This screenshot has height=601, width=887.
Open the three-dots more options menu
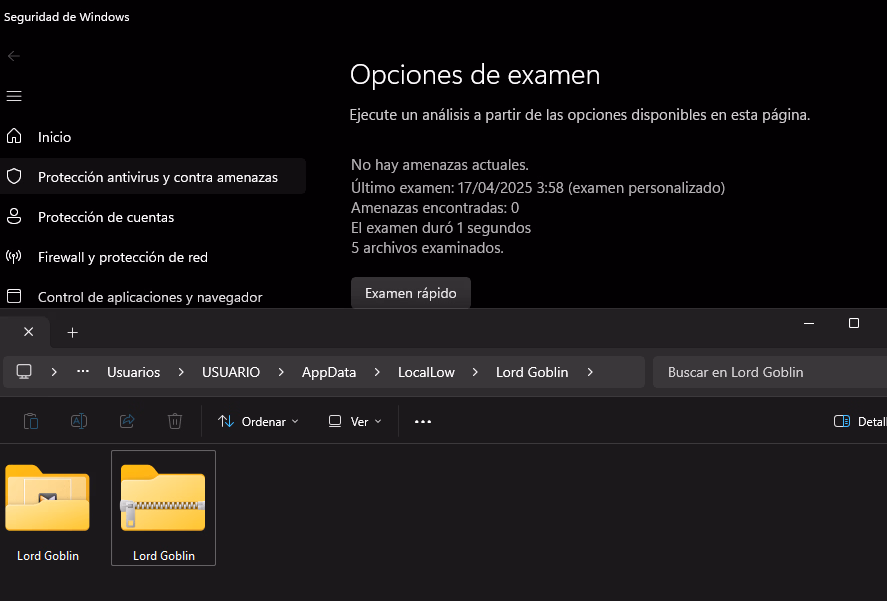(423, 422)
